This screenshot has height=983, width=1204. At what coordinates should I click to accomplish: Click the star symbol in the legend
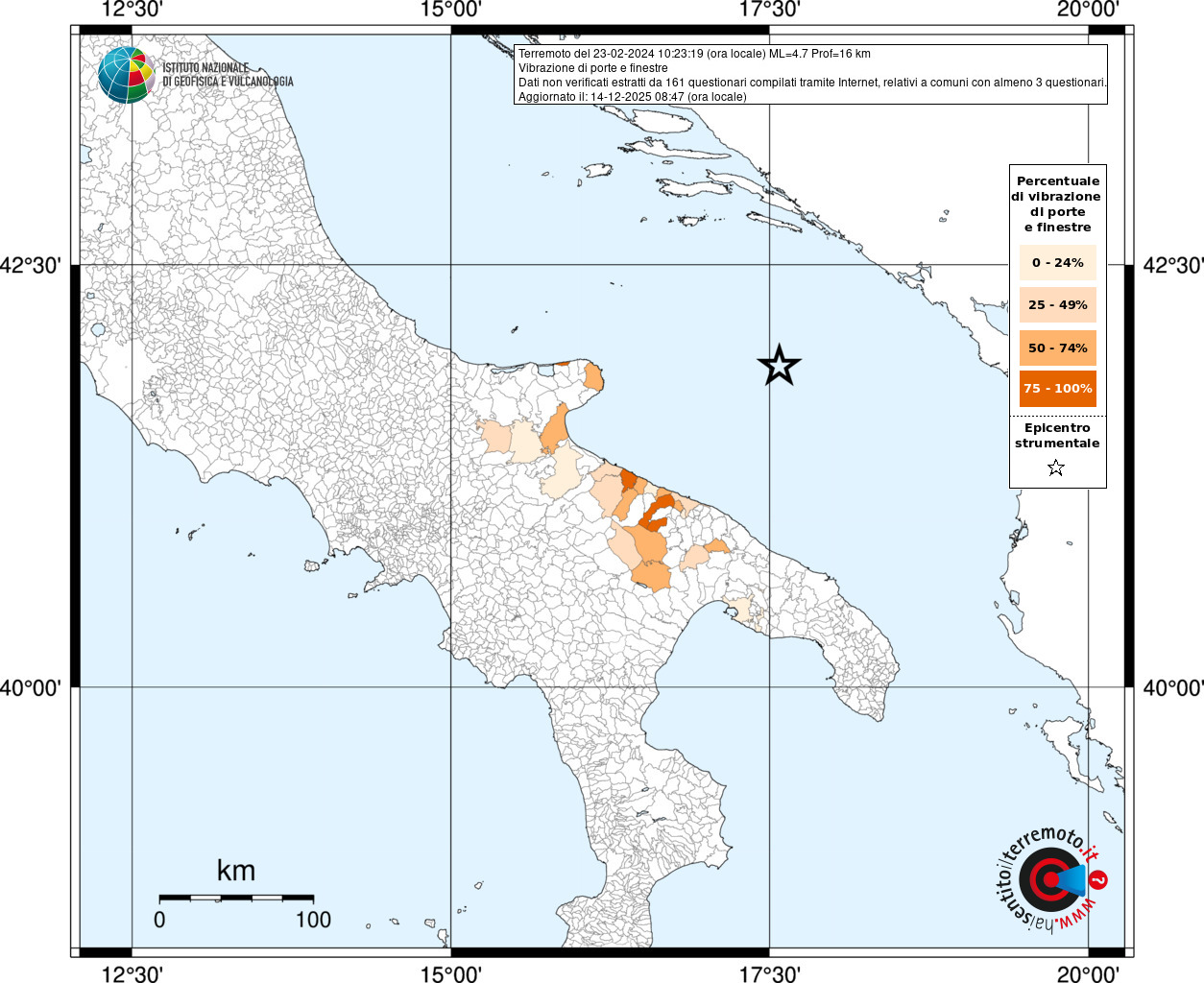(1056, 468)
